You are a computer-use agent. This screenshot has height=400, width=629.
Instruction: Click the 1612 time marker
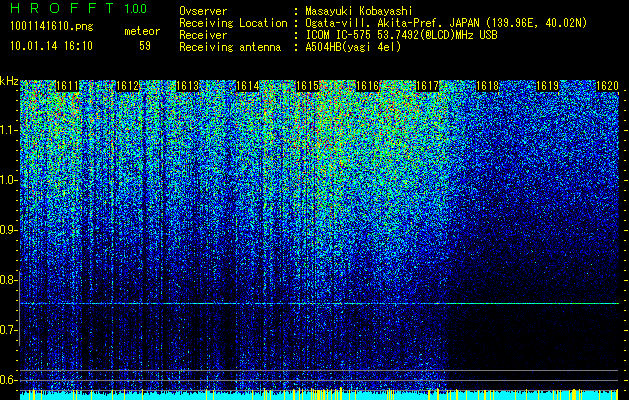(127, 86)
